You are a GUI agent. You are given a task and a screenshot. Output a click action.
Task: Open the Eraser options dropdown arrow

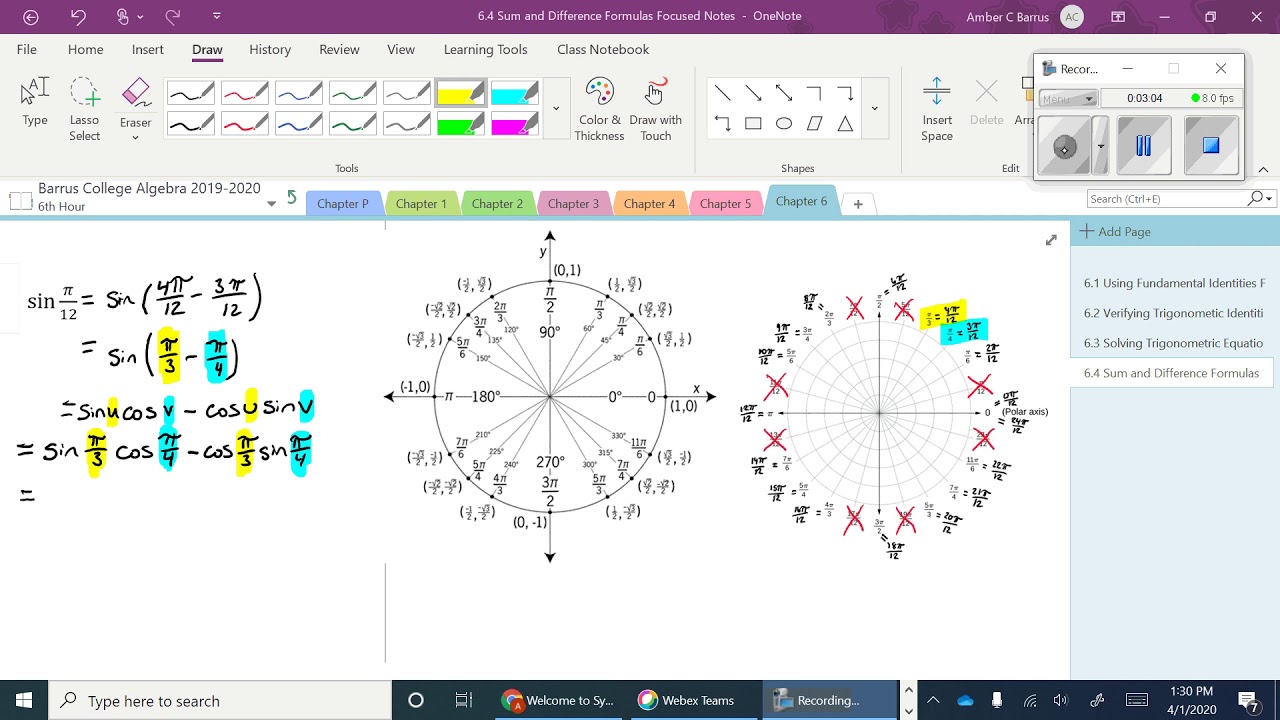(136, 138)
